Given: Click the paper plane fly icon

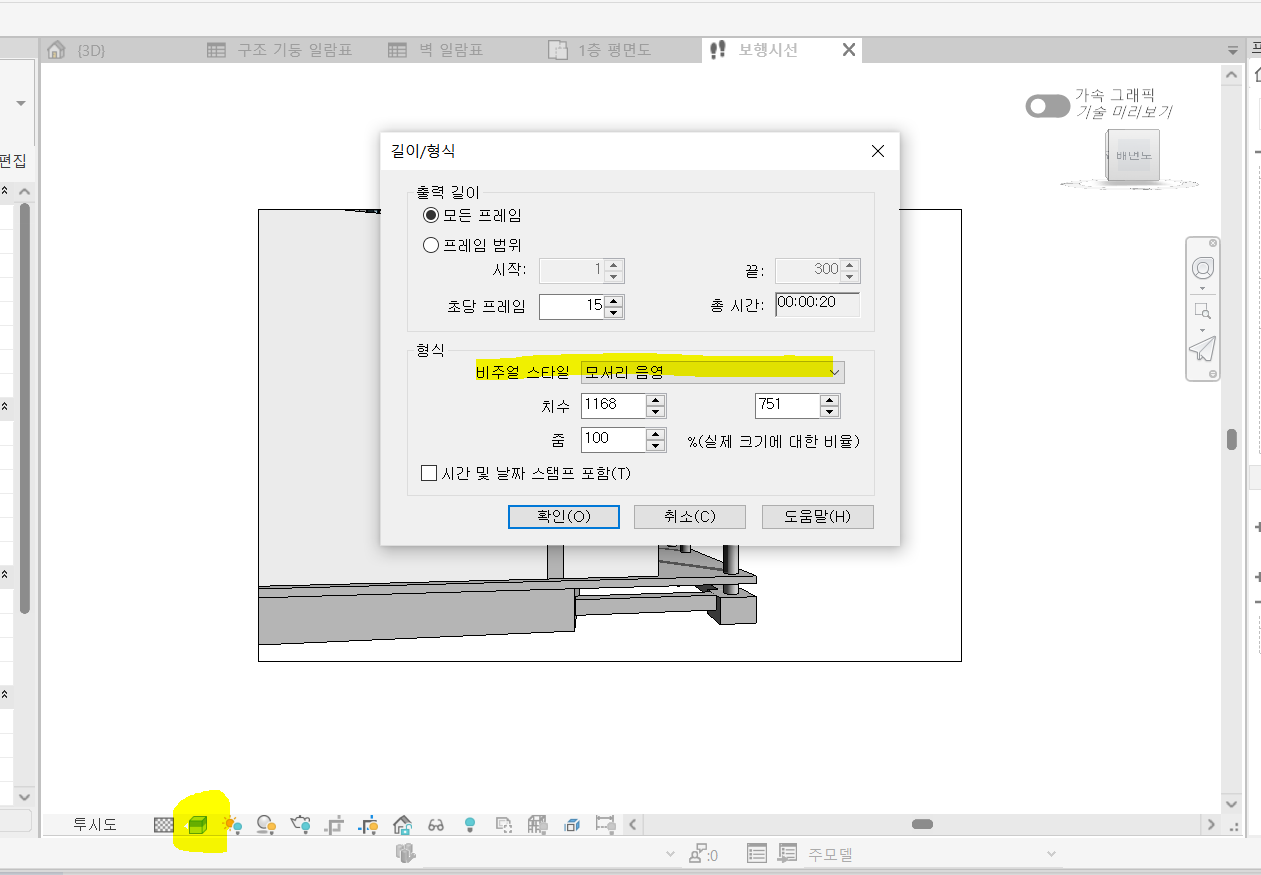Looking at the screenshot, I should (1202, 349).
